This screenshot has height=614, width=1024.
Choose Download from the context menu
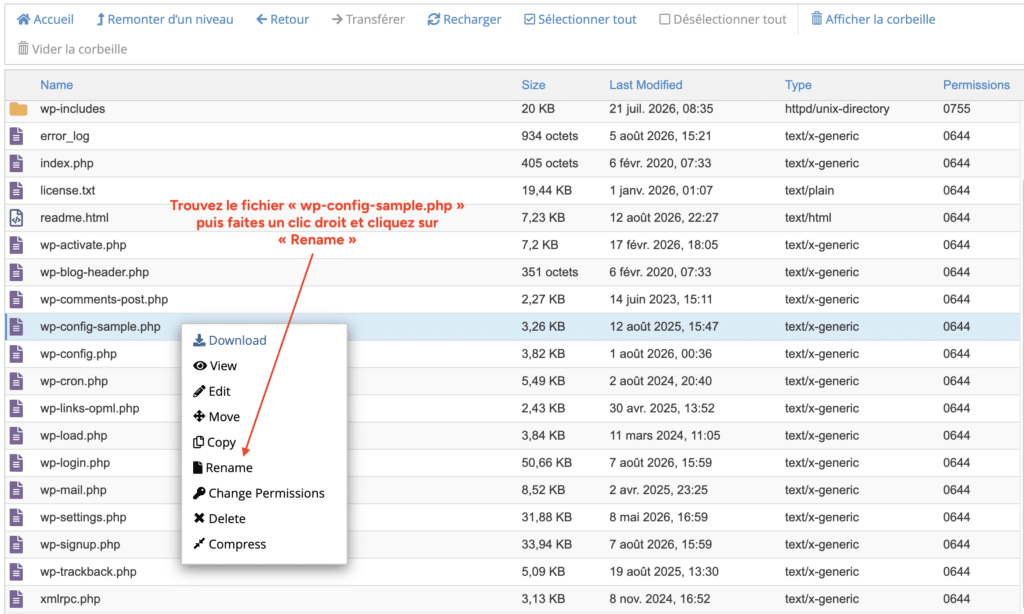(x=230, y=340)
